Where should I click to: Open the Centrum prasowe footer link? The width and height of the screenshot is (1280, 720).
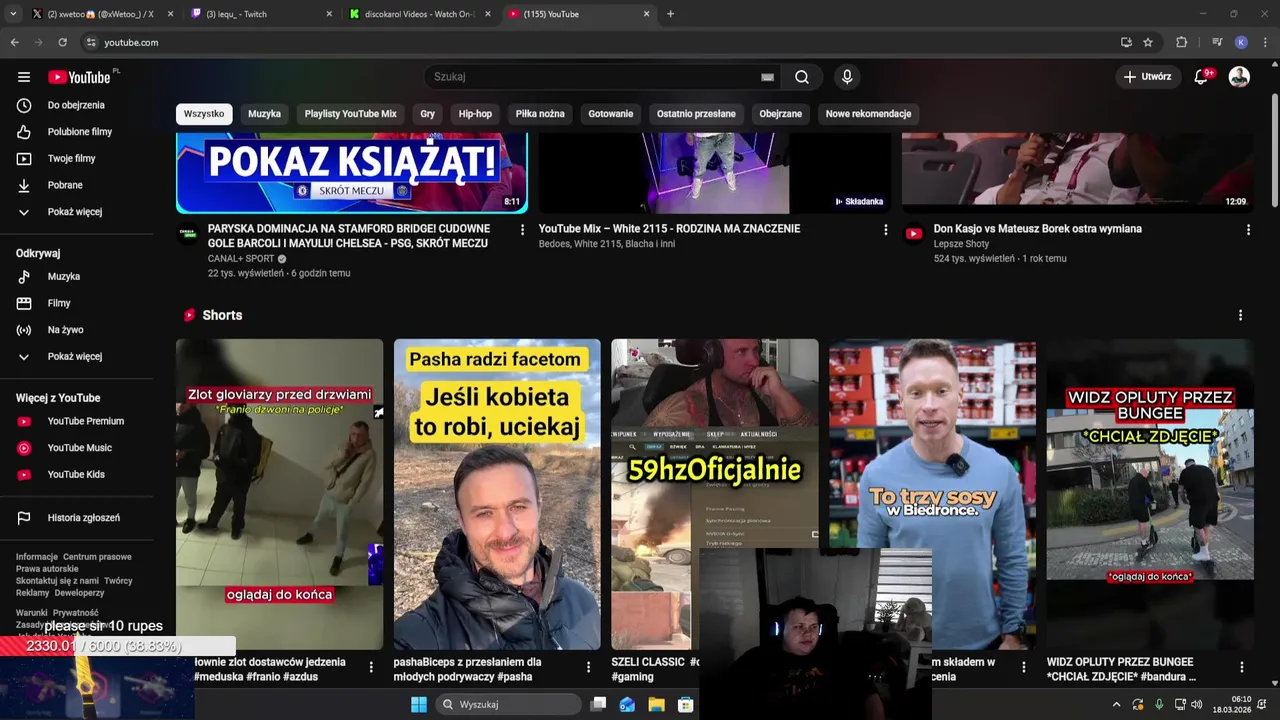pos(97,557)
